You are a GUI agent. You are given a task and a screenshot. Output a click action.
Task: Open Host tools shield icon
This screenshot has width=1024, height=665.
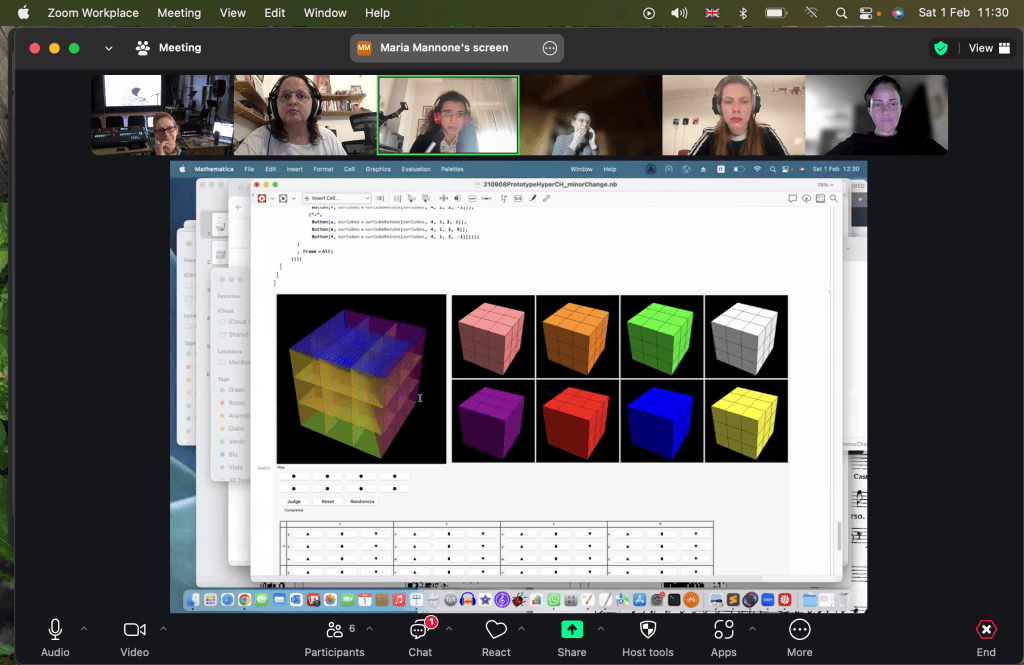click(647, 629)
